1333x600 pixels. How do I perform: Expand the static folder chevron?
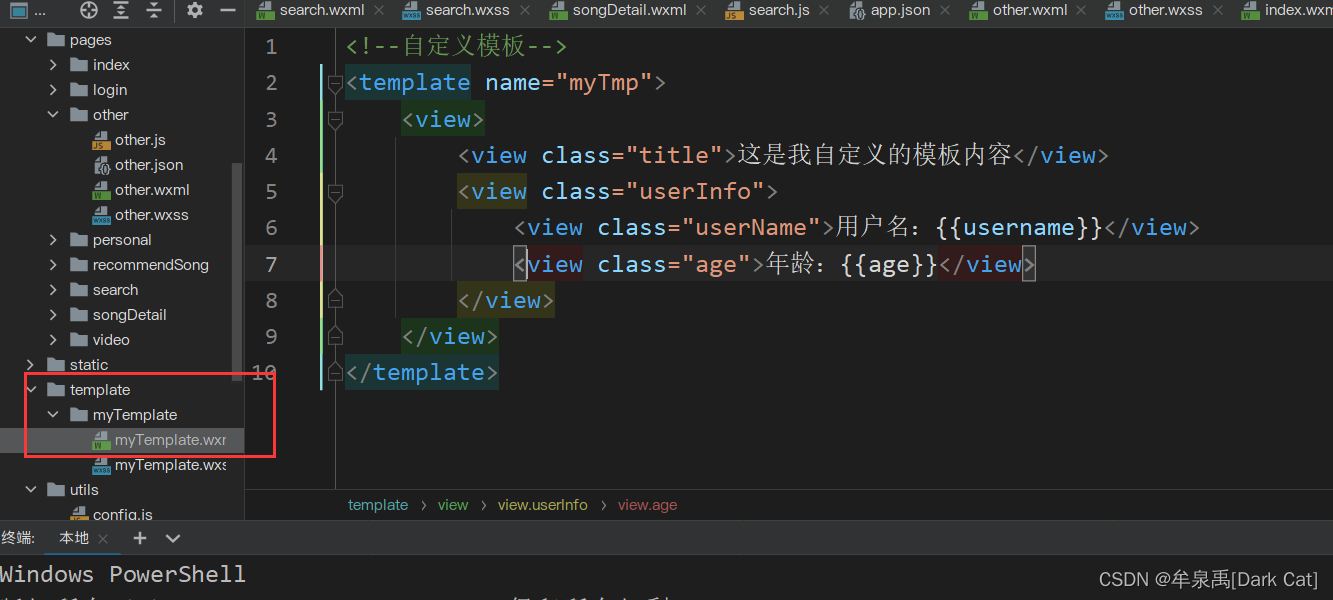point(31,365)
